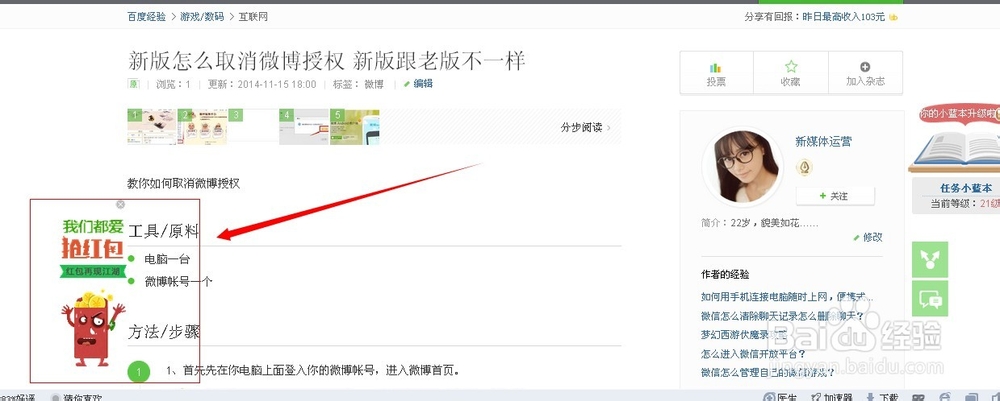
Task: Click the 投票 vote chart icon
Action: (x=716, y=68)
